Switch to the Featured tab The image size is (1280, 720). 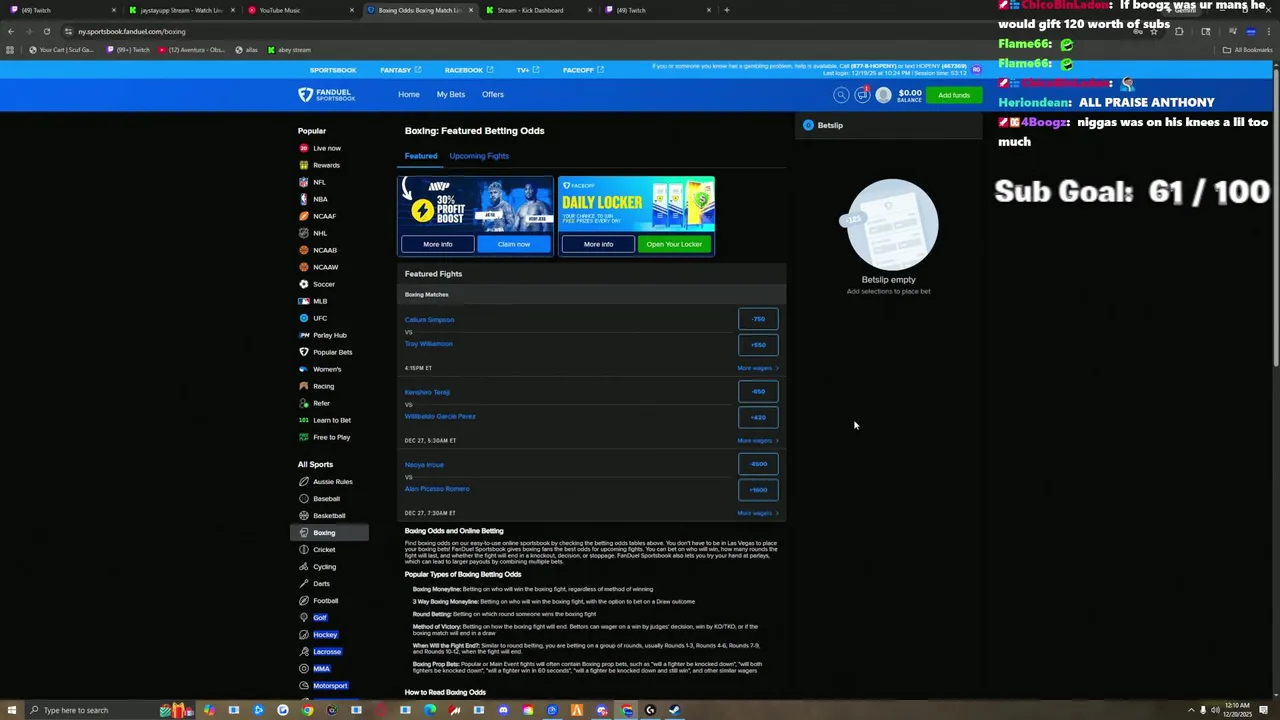(x=421, y=156)
